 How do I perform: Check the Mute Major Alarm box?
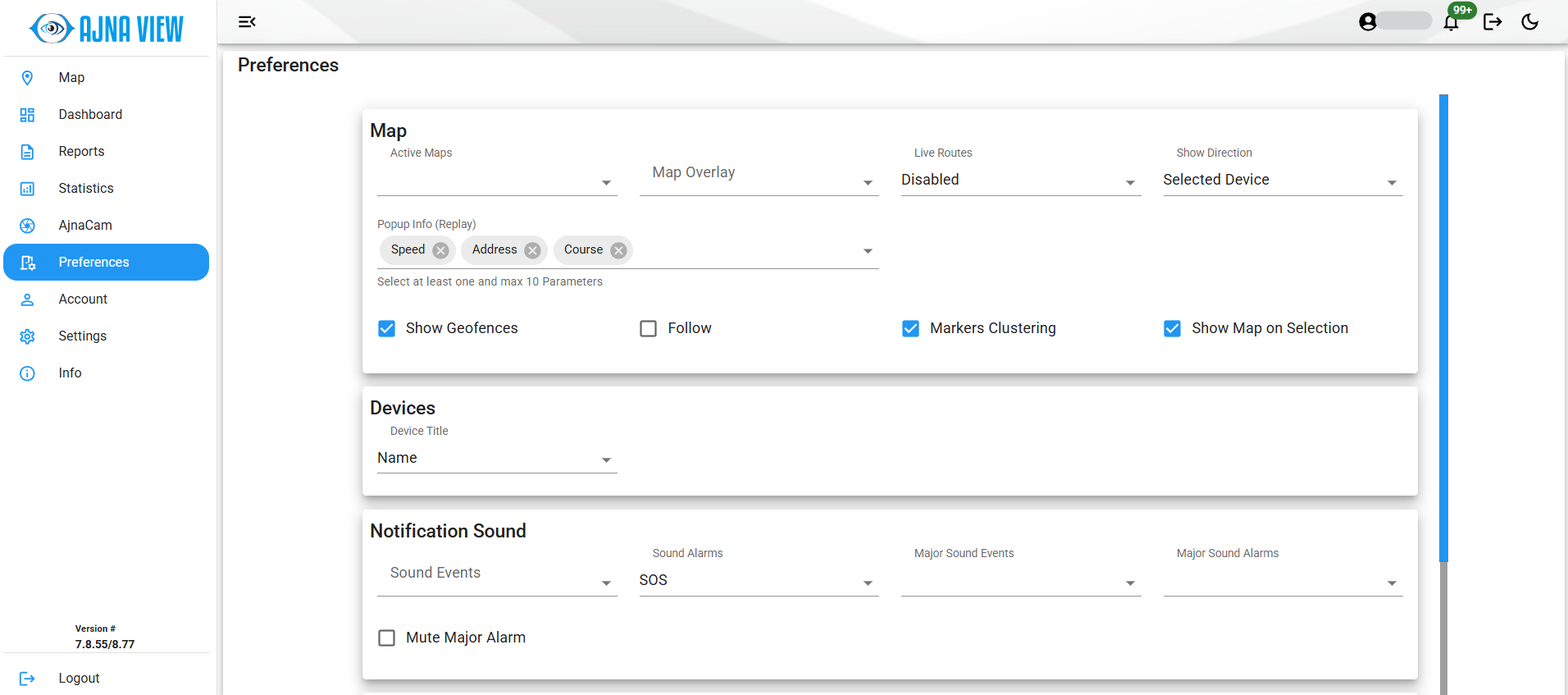[387, 638]
